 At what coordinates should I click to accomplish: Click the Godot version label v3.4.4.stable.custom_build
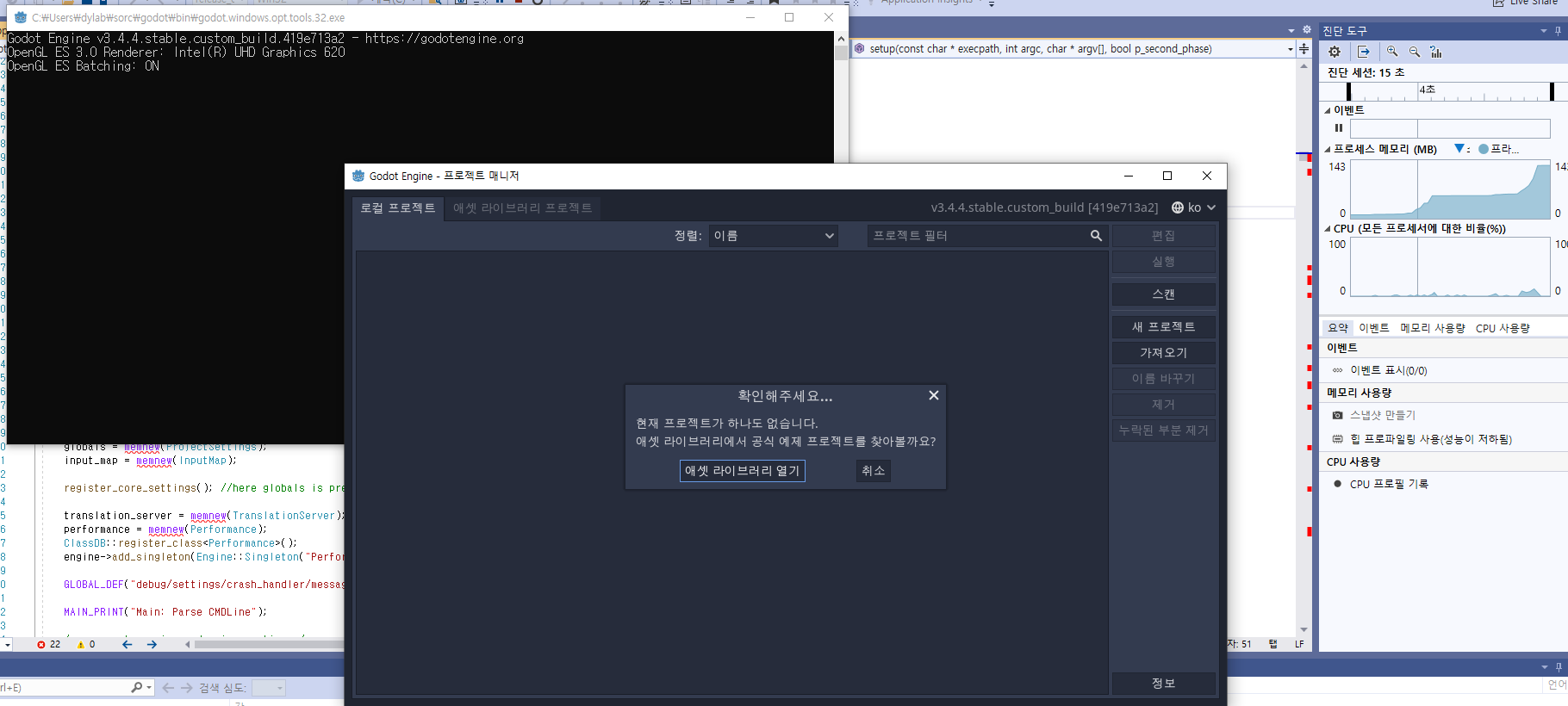1044,207
